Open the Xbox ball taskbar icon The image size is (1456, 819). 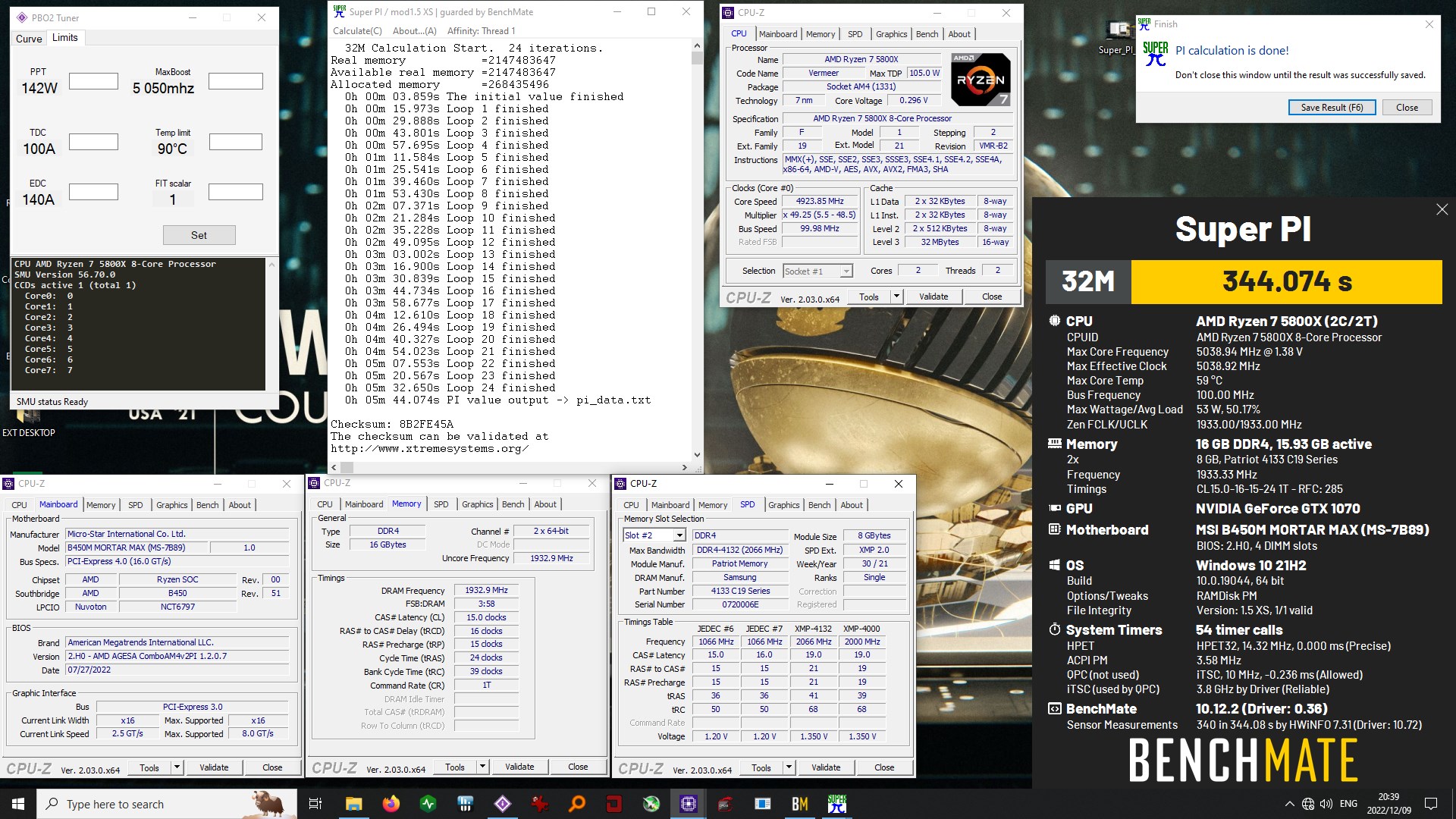(651, 804)
